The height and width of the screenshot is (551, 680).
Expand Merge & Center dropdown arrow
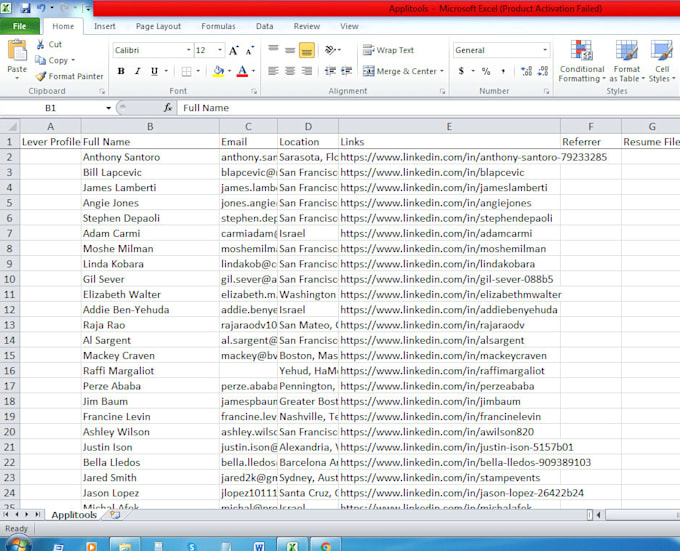[x=442, y=71]
